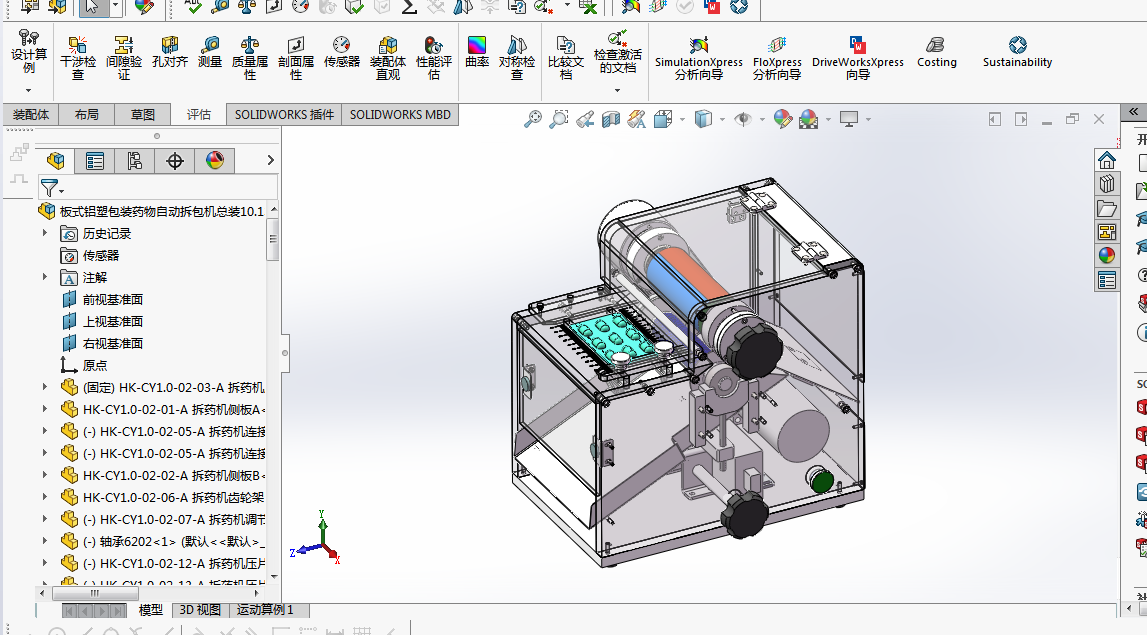The image size is (1147, 635).
Task: Open 比较文档 compare documents
Action: (x=565, y=58)
